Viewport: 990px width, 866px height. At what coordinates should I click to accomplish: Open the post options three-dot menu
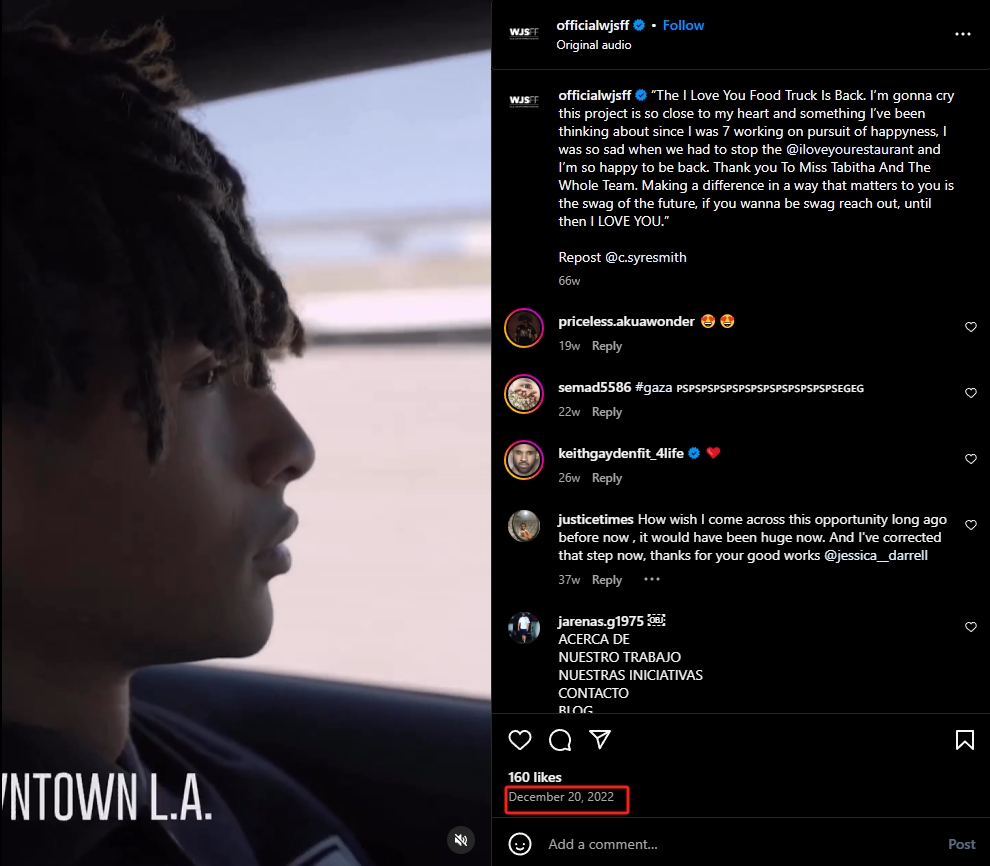point(962,34)
